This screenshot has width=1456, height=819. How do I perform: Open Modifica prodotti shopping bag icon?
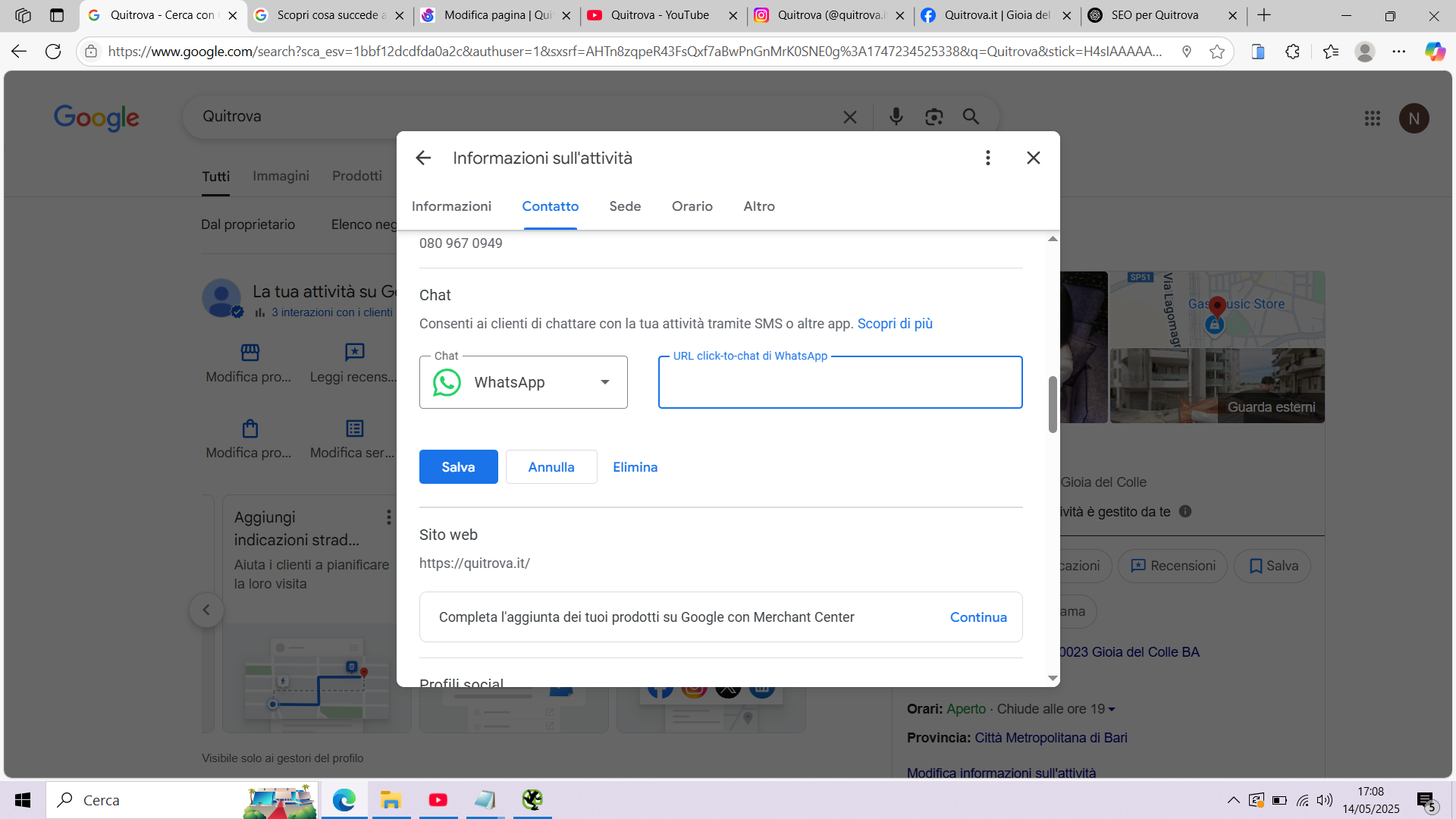coord(249,428)
